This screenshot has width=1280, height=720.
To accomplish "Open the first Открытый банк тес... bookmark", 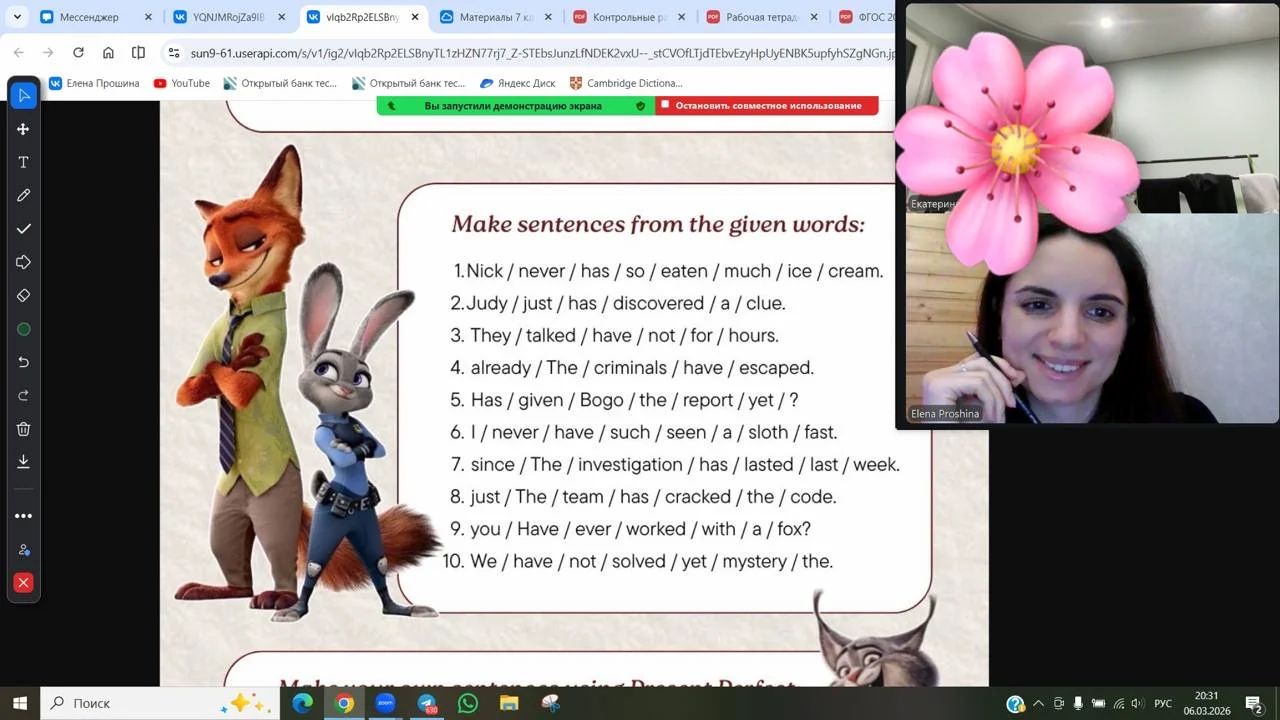I will pyautogui.click(x=281, y=83).
